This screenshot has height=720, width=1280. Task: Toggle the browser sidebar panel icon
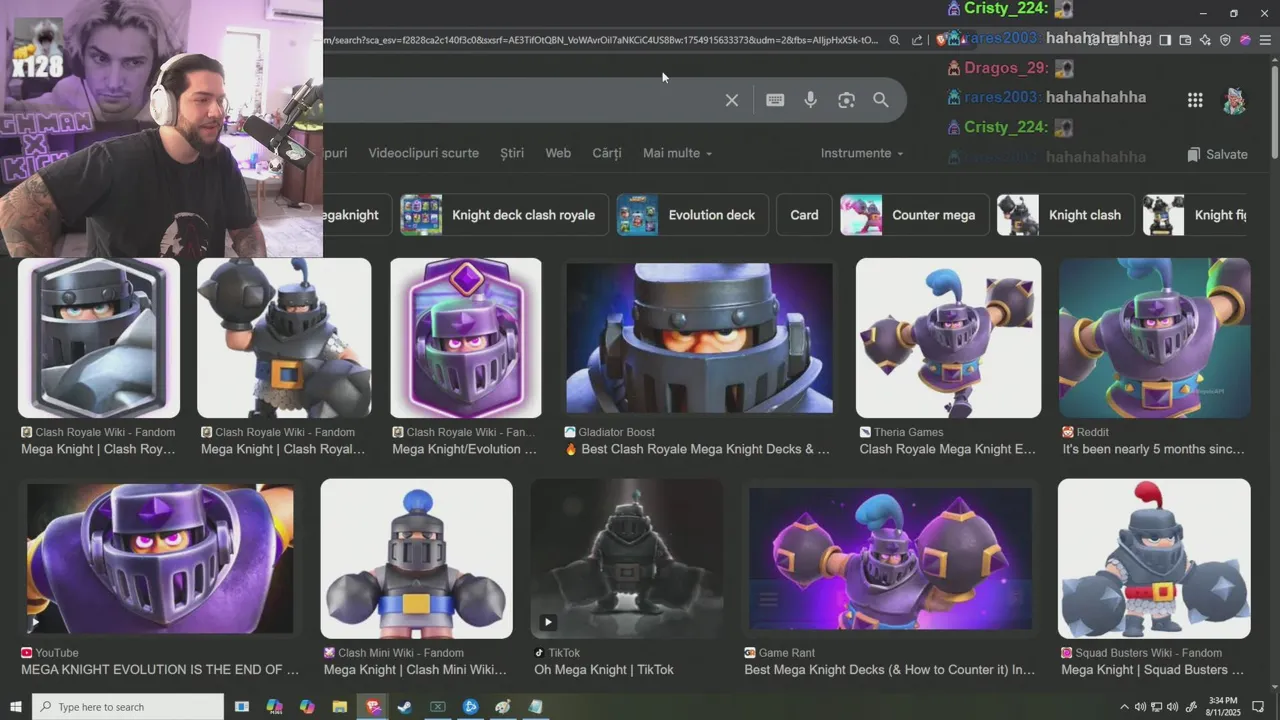(1165, 40)
